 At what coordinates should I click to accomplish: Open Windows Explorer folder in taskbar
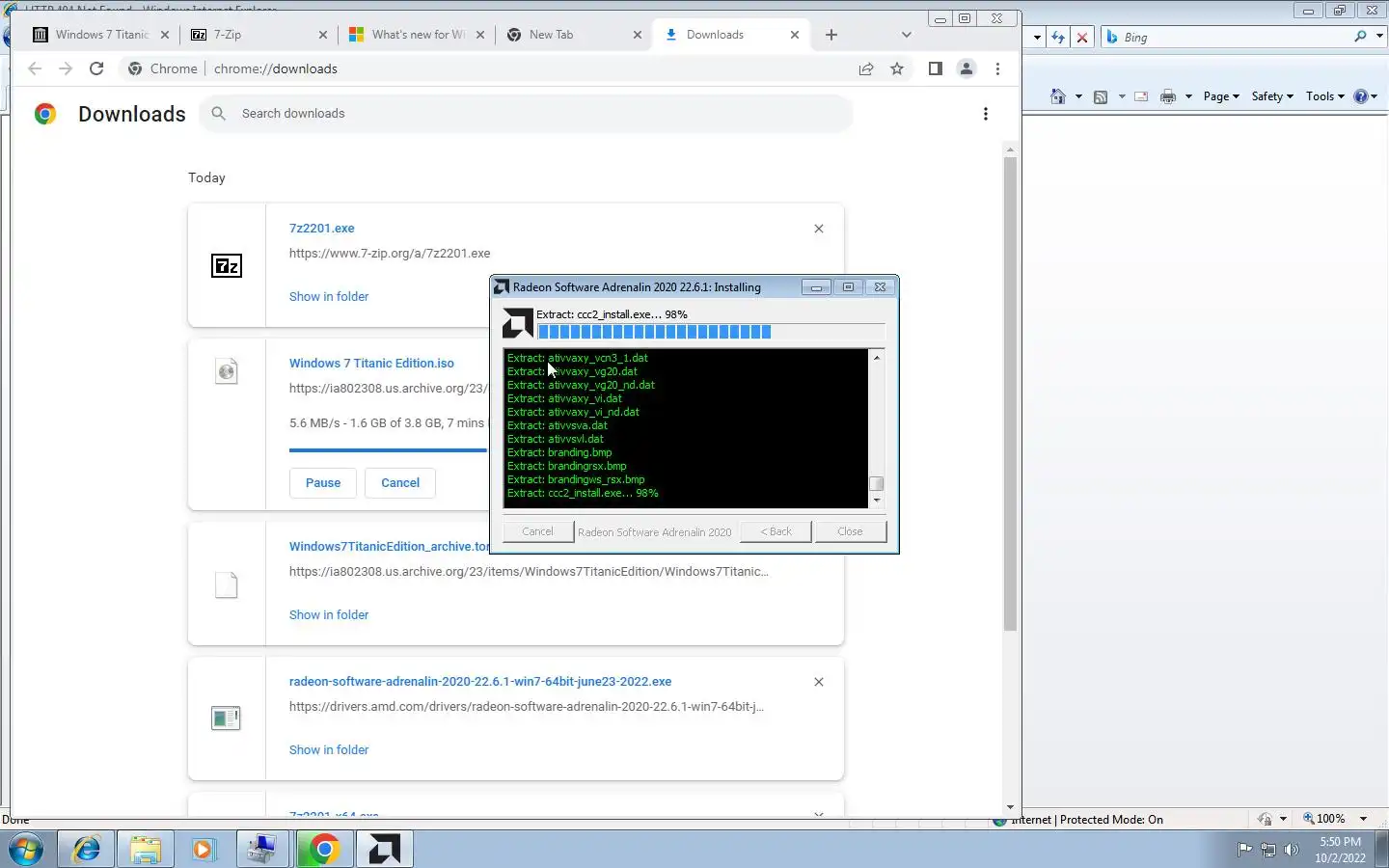tap(145, 850)
